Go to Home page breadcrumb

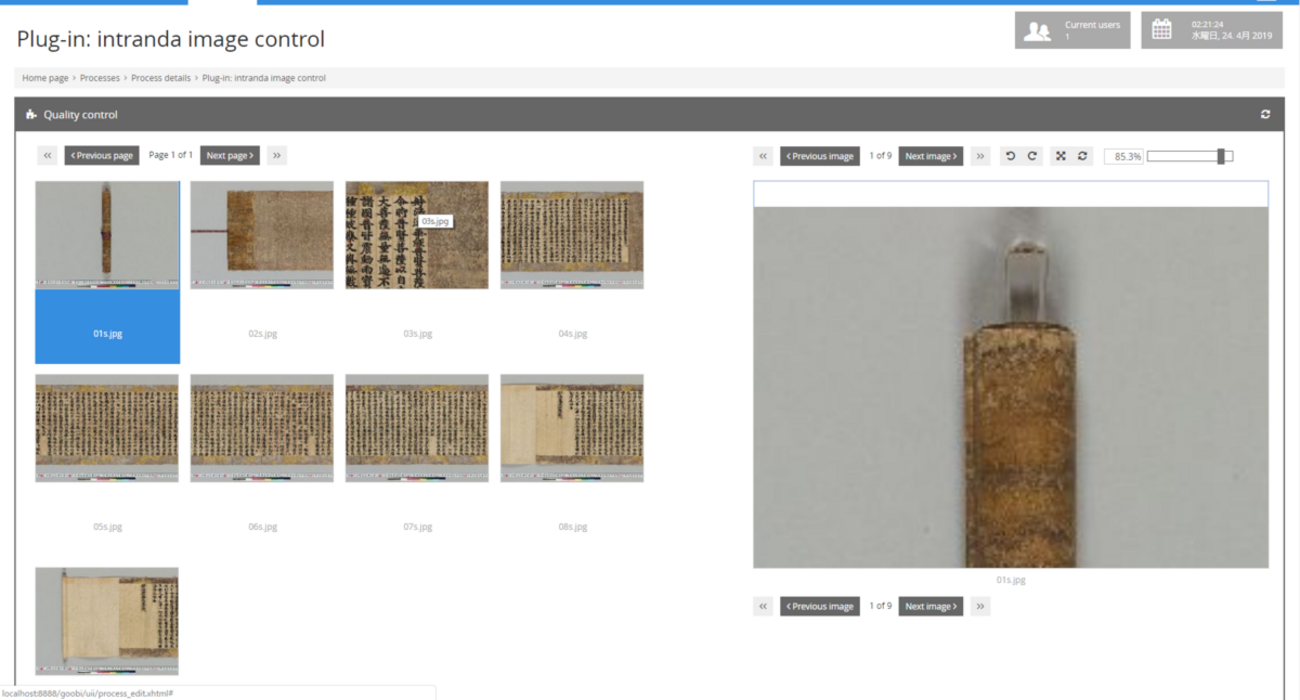click(x=45, y=78)
